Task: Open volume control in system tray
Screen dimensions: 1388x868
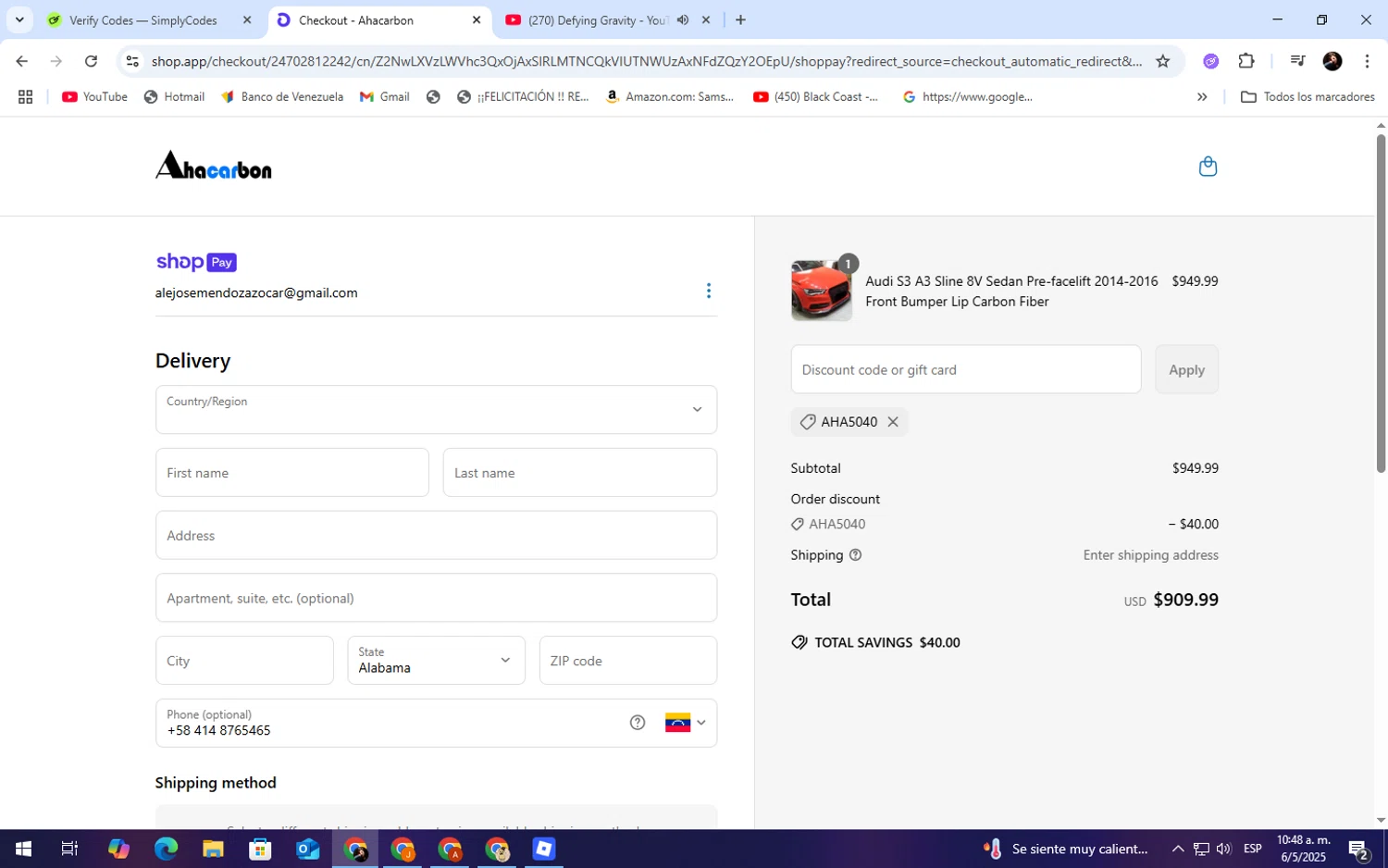Action: [x=1224, y=849]
